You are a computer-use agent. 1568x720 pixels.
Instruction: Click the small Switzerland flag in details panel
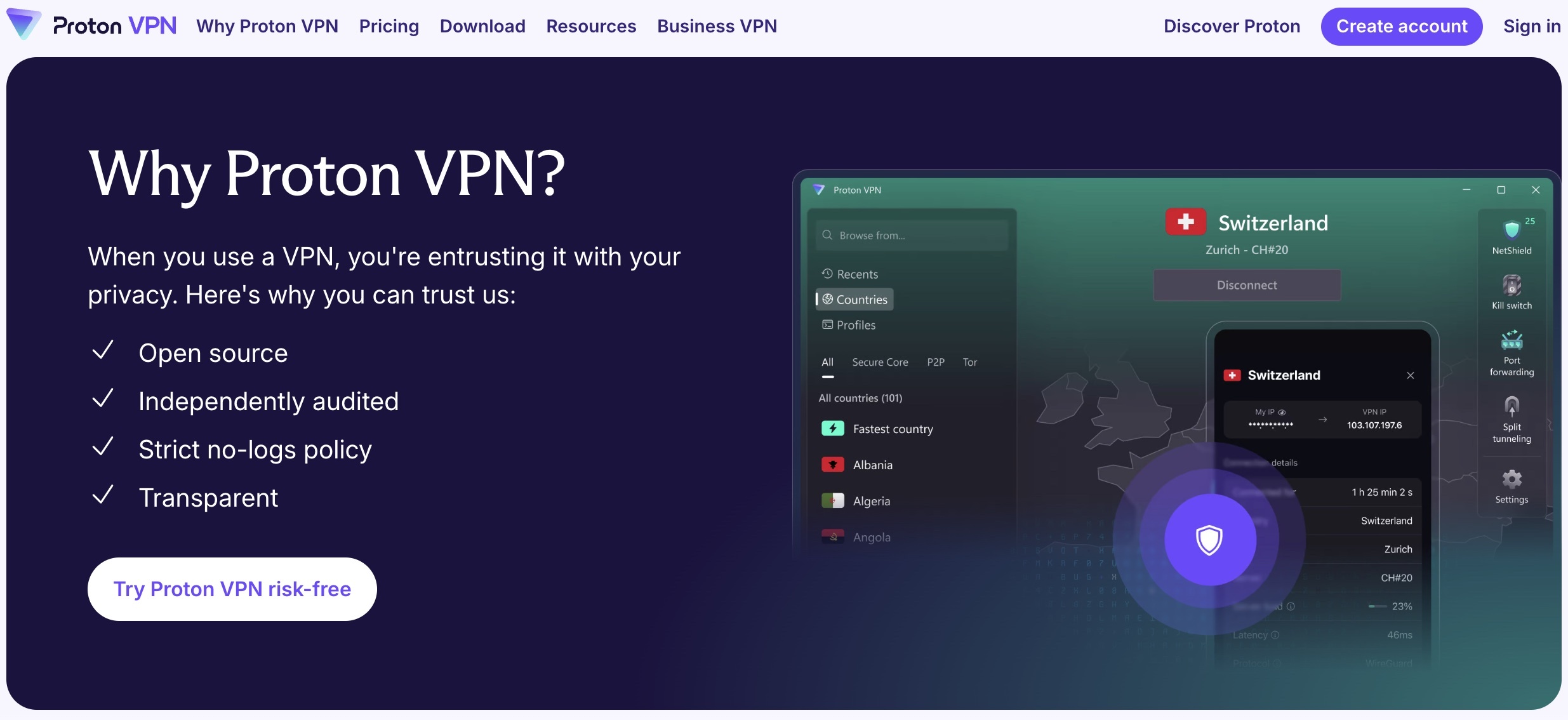tap(1232, 375)
